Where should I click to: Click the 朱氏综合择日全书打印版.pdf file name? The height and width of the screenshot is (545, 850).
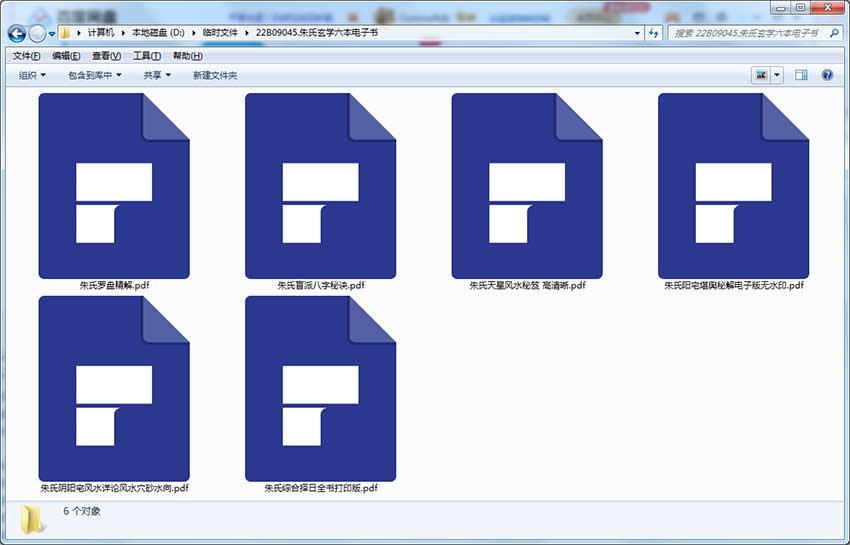[321, 488]
